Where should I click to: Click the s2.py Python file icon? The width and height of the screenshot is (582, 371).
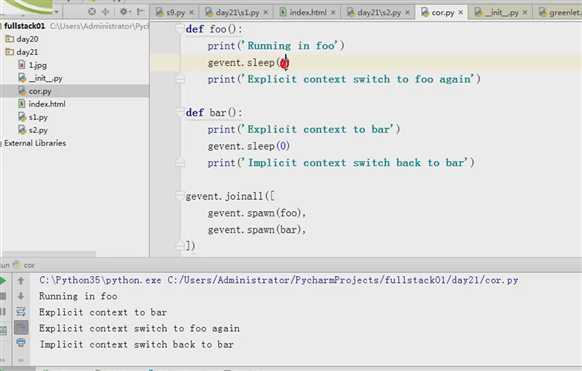tap(22, 130)
